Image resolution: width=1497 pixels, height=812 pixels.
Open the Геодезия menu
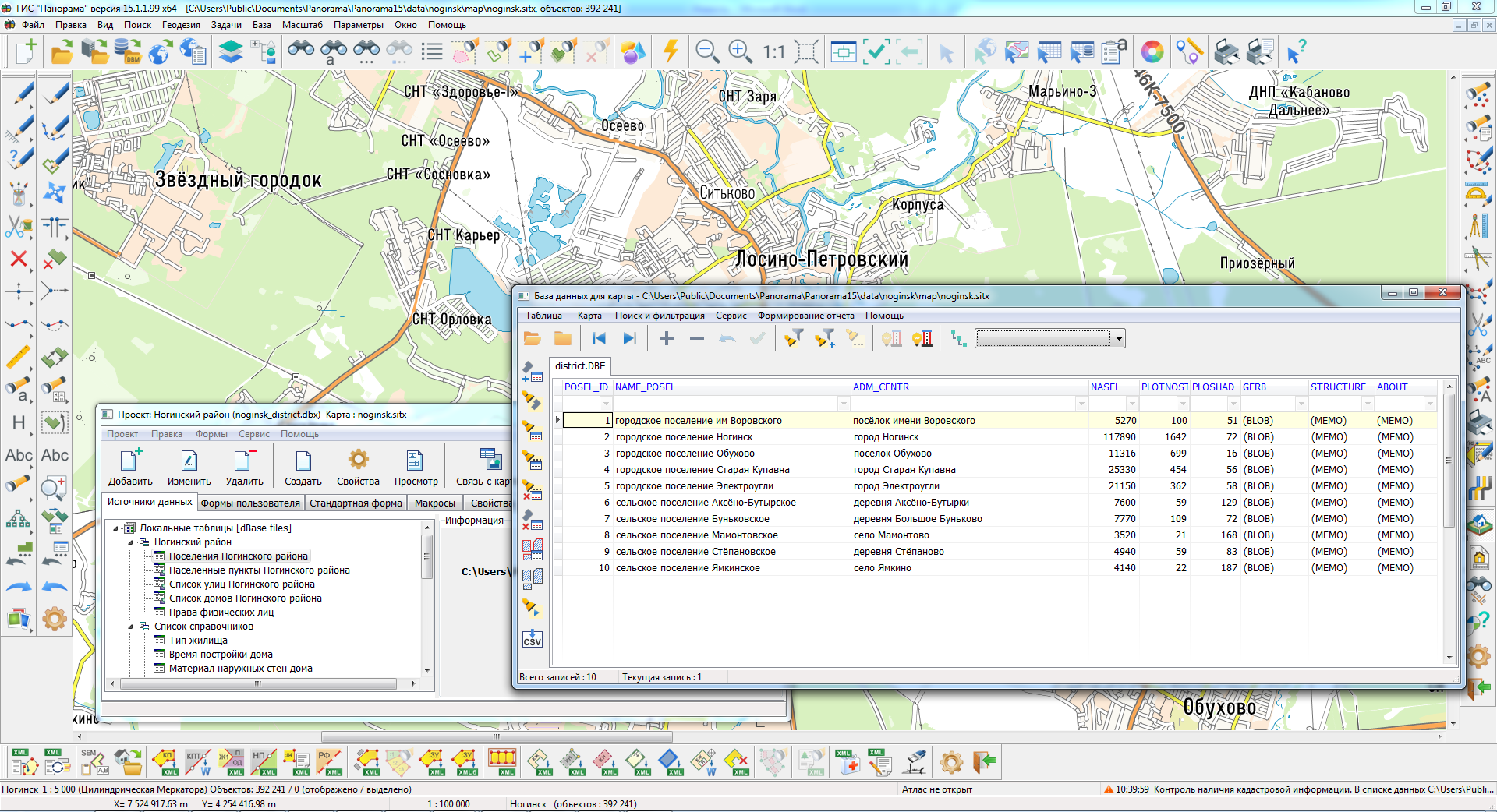pyautogui.click(x=181, y=25)
